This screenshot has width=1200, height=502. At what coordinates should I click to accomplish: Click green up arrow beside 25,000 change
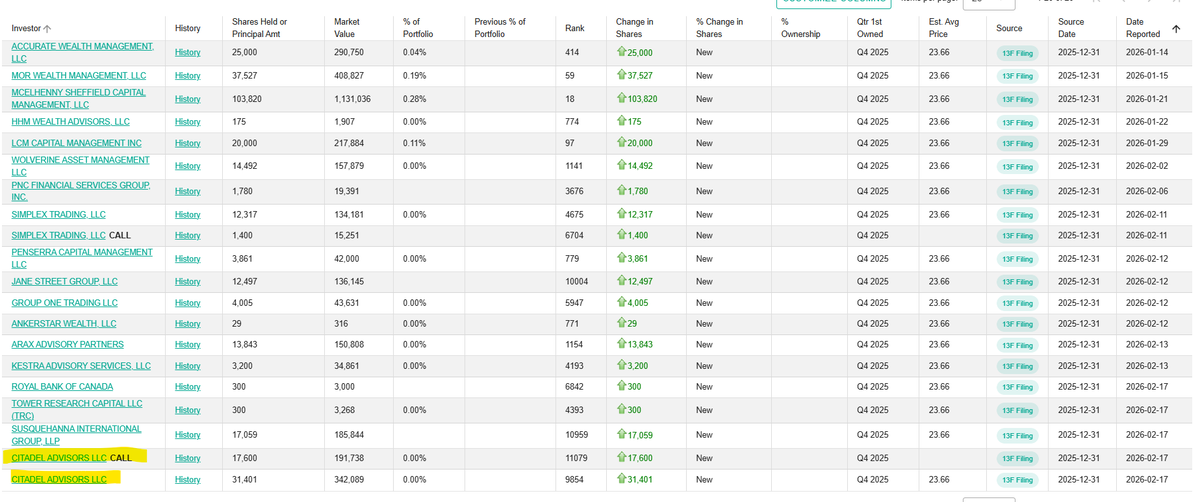point(622,52)
